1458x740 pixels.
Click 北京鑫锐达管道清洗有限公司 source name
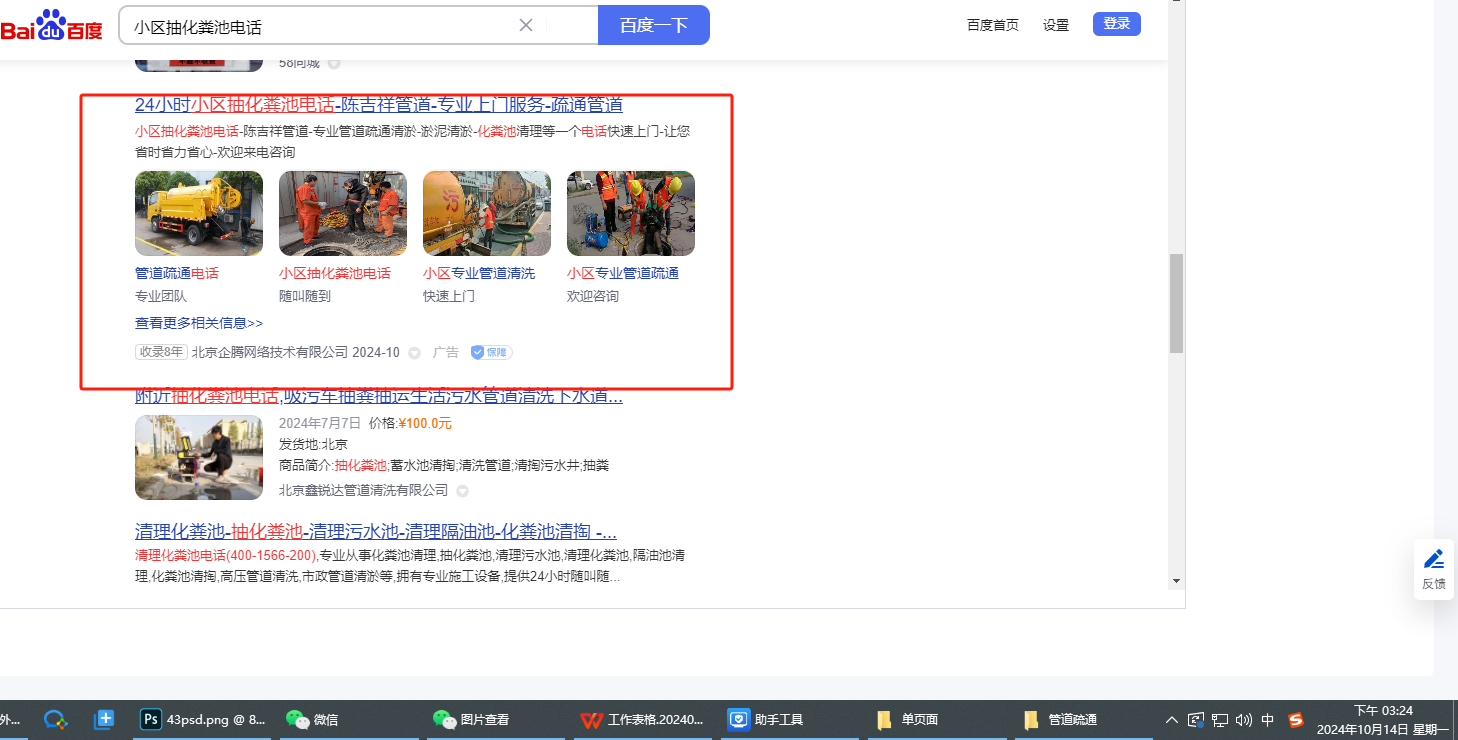point(364,490)
